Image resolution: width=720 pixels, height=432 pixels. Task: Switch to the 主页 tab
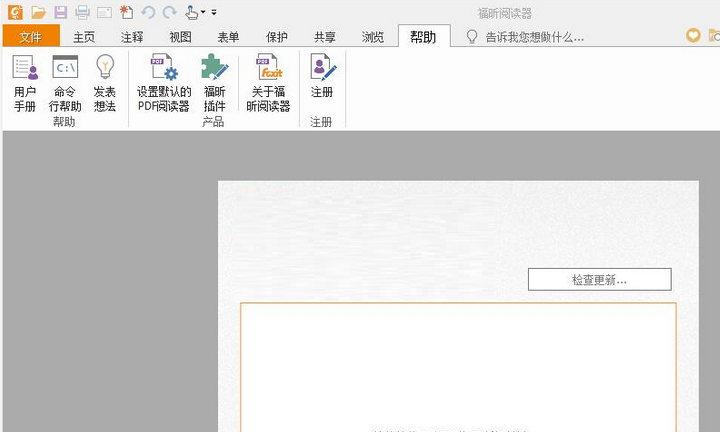(84, 37)
